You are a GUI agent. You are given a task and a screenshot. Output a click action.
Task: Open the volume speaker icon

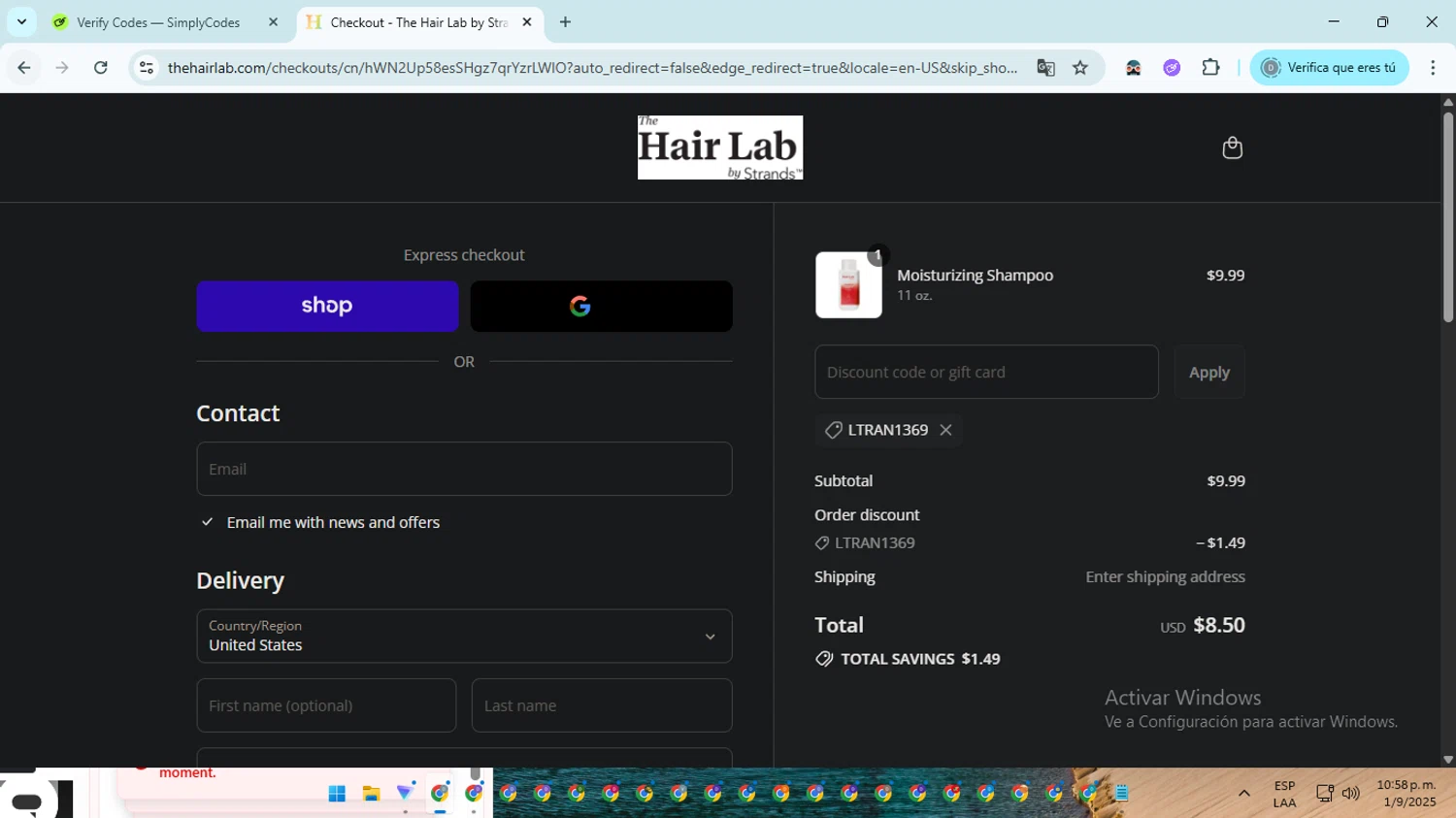click(x=1350, y=794)
